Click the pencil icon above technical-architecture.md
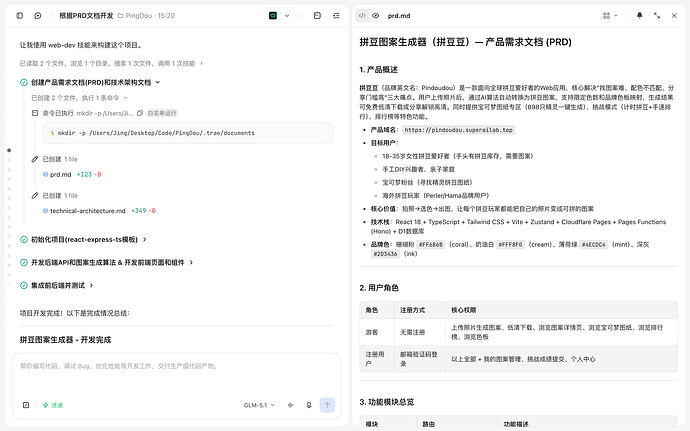The height and width of the screenshot is (431, 690). (35, 195)
